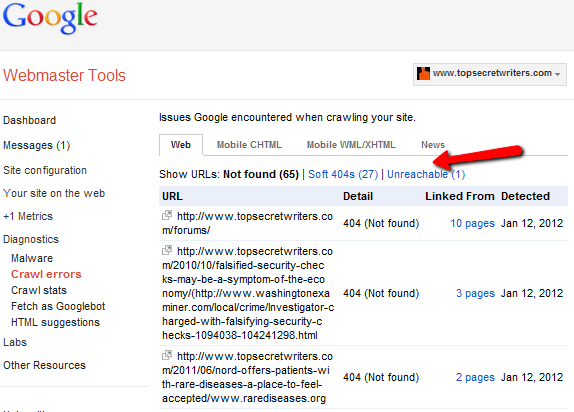Open external link icon for nord-offers-patients URL
Image resolution: width=574 pixels, height=412 pixels.
point(167,355)
